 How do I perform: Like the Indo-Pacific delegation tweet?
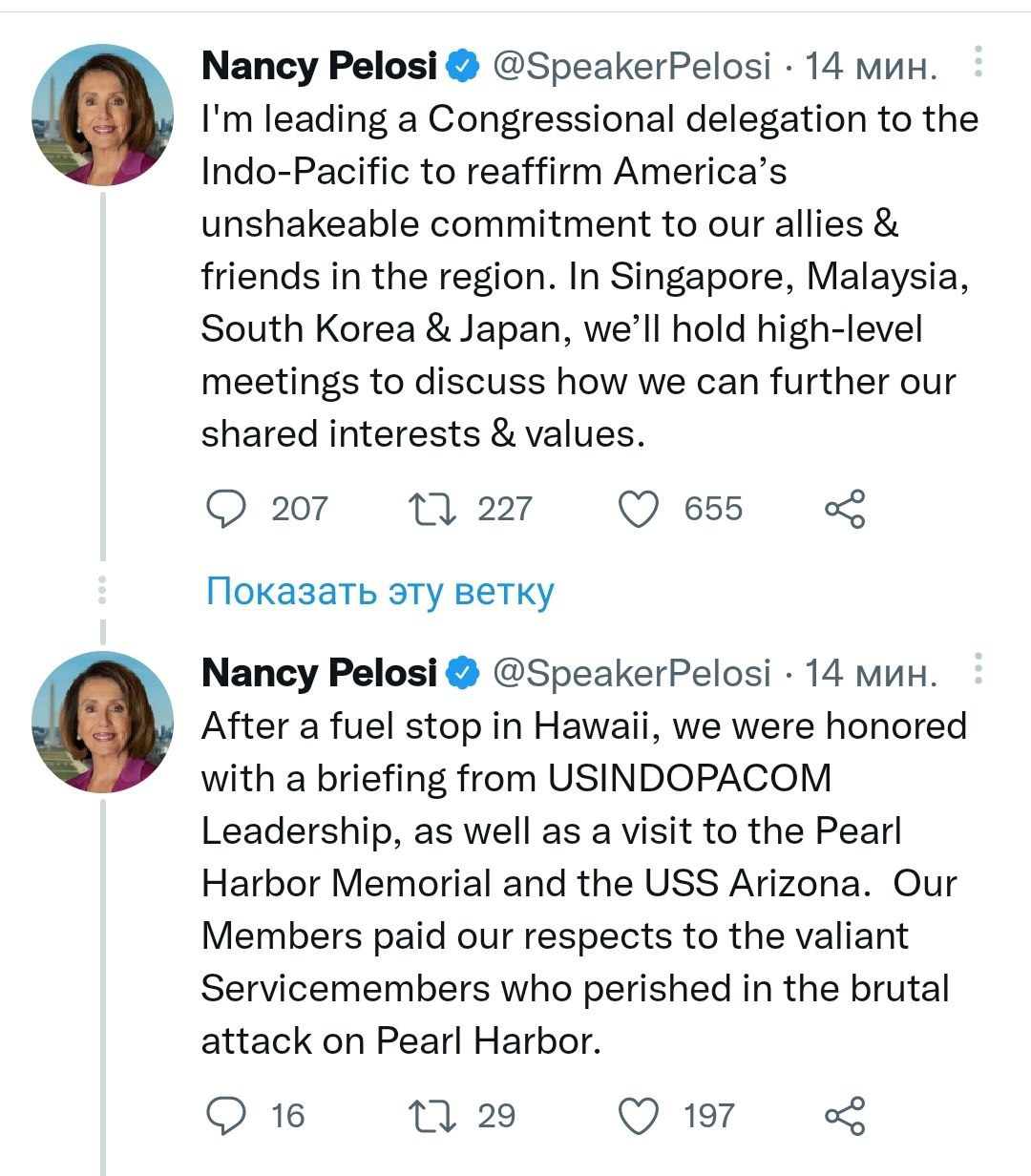pyautogui.click(x=639, y=509)
